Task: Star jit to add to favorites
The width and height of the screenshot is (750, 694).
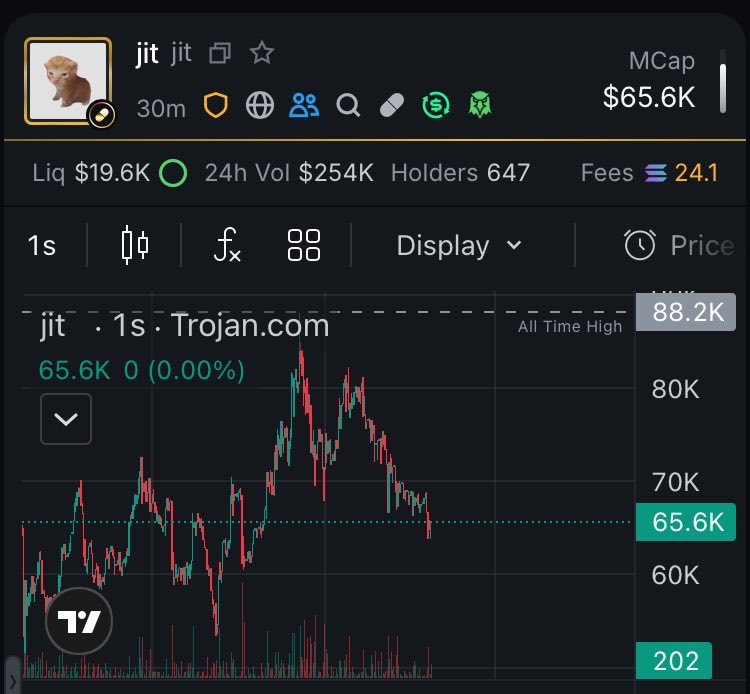Action: (x=262, y=53)
